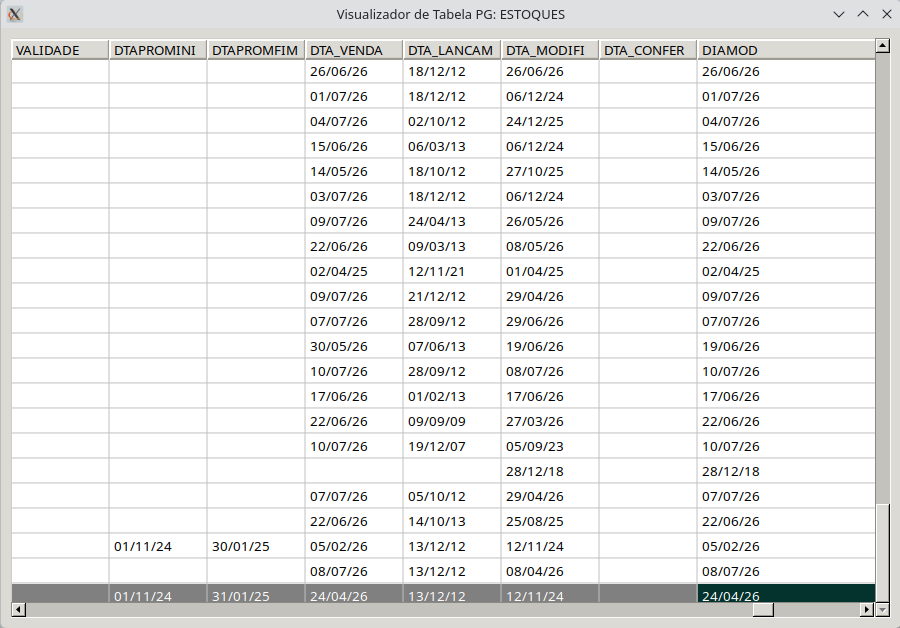This screenshot has height=628, width=900.
Task: Click the horizontal scrollbar right arrow
Action: pyautogui.click(x=867, y=610)
